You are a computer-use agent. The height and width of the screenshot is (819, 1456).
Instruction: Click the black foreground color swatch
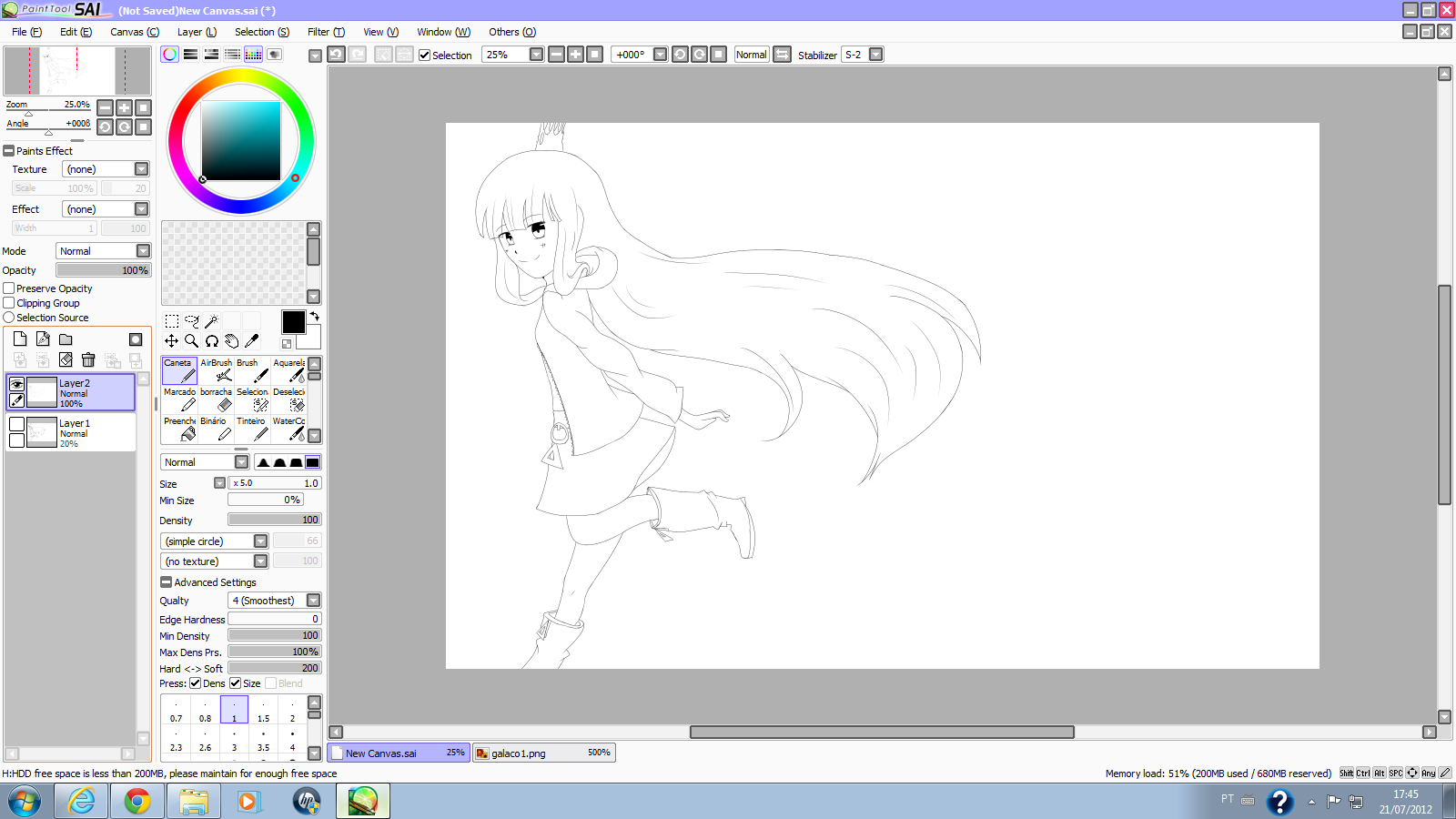pos(293,322)
